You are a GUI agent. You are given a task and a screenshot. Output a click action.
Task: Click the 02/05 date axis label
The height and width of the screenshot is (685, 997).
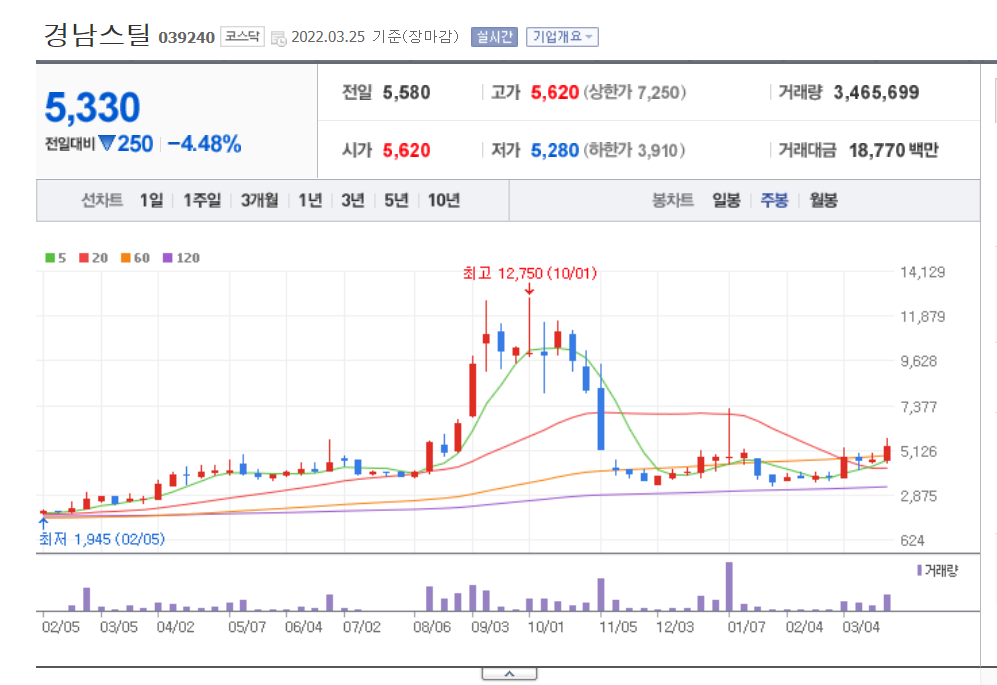(x=61, y=627)
